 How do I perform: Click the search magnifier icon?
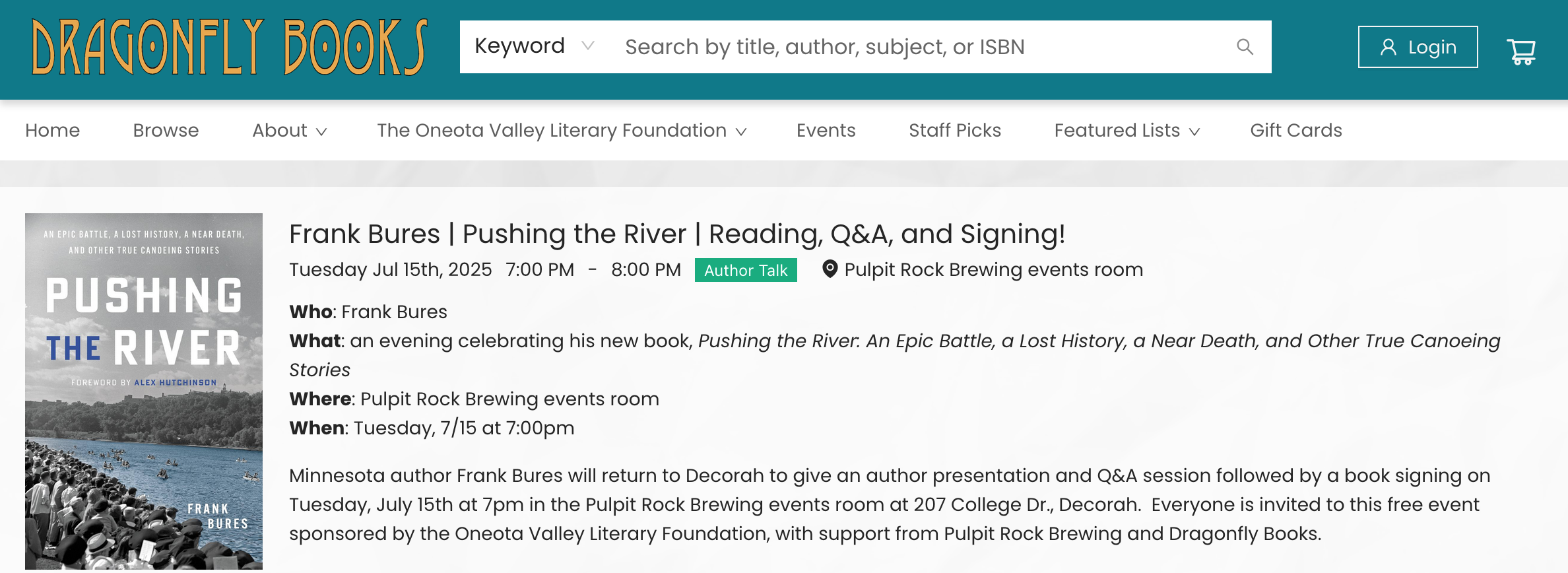coord(1245,47)
